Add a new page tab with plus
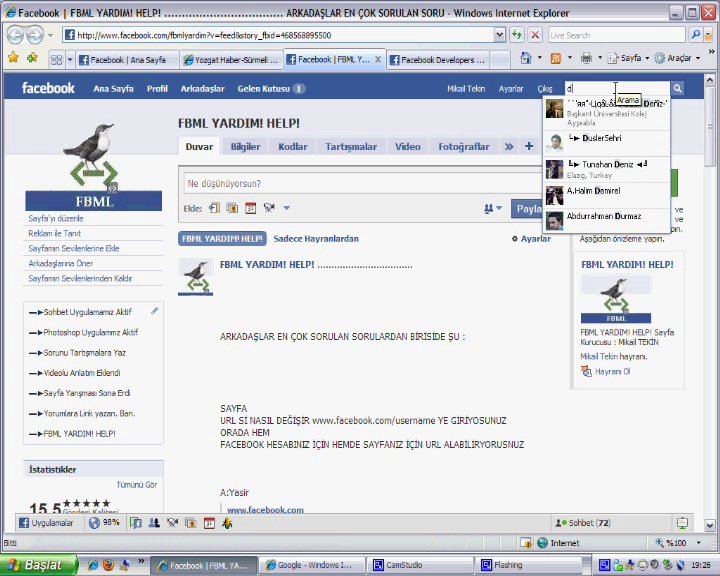The height and width of the screenshot is (576, 720). click(x=529, y=146)
